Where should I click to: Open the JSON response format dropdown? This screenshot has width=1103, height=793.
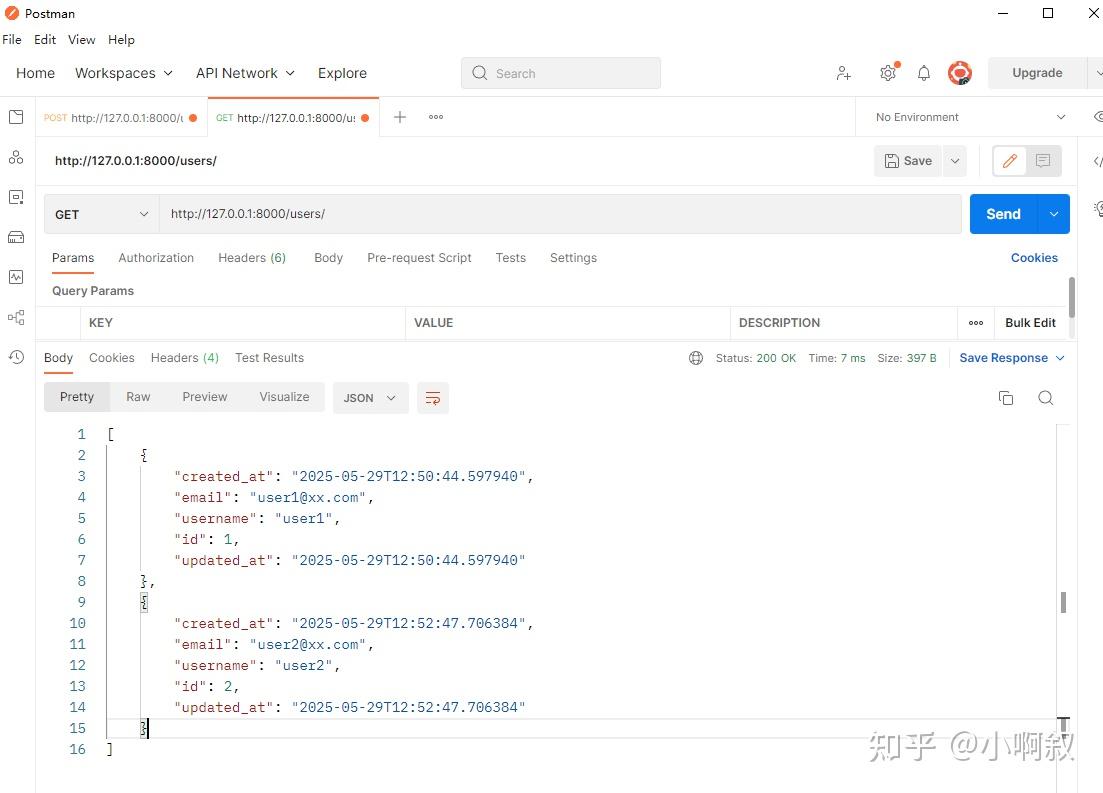[369, 397]
